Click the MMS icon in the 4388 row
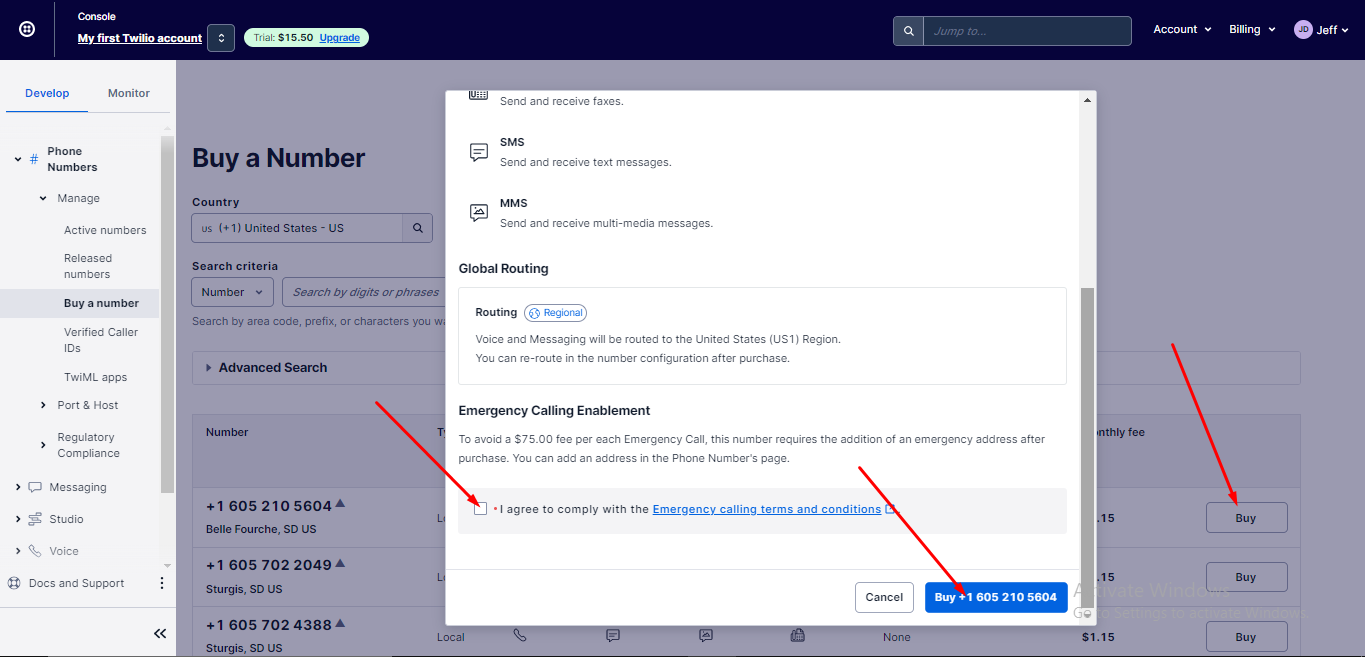 coord(706,635)
